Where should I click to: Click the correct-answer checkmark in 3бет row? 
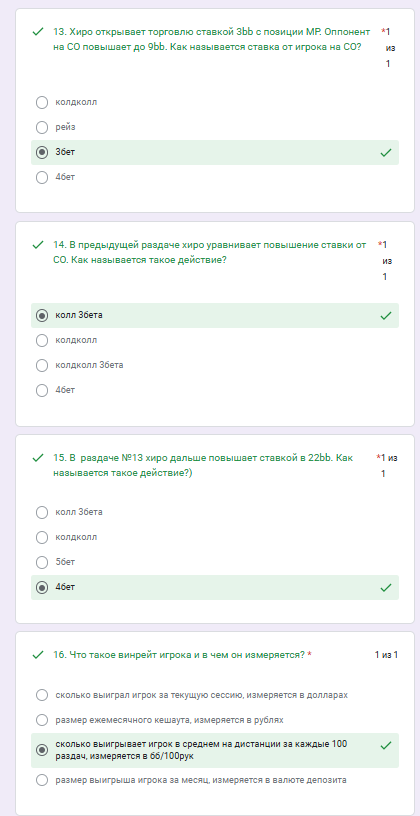tap(386, 152)
